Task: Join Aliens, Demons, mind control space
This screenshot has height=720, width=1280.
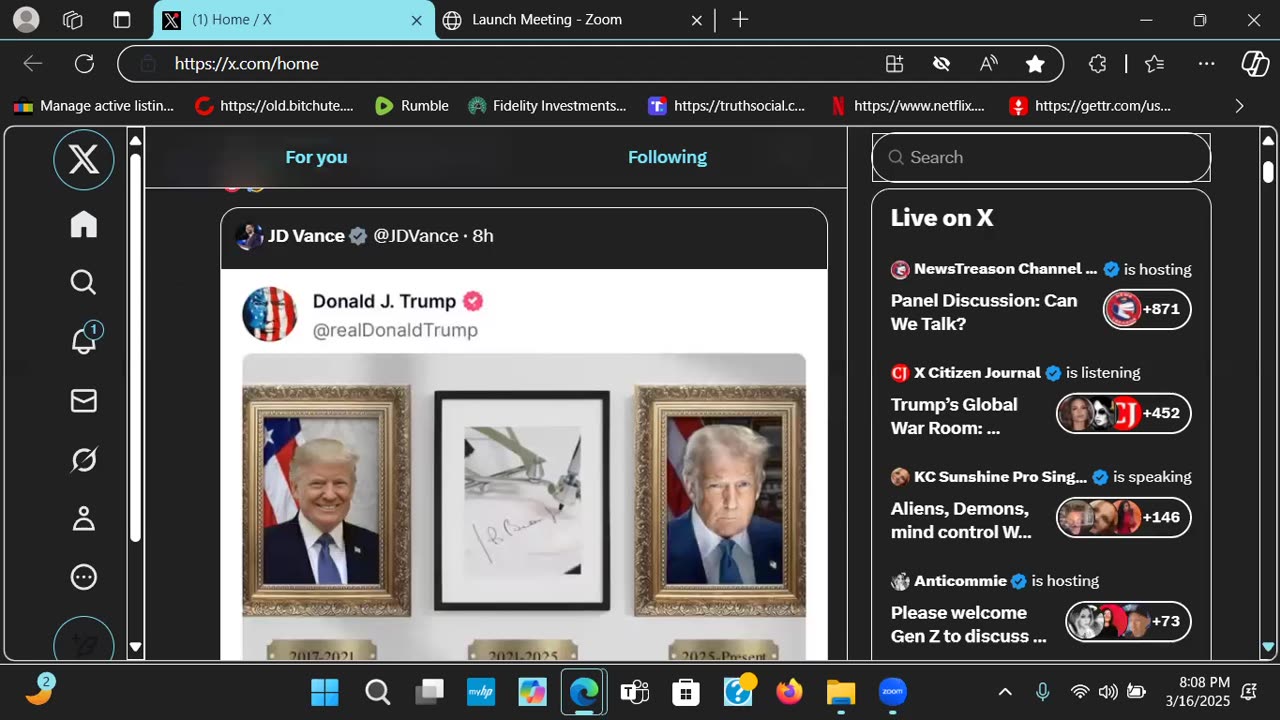Action: (x=961, y=520)
